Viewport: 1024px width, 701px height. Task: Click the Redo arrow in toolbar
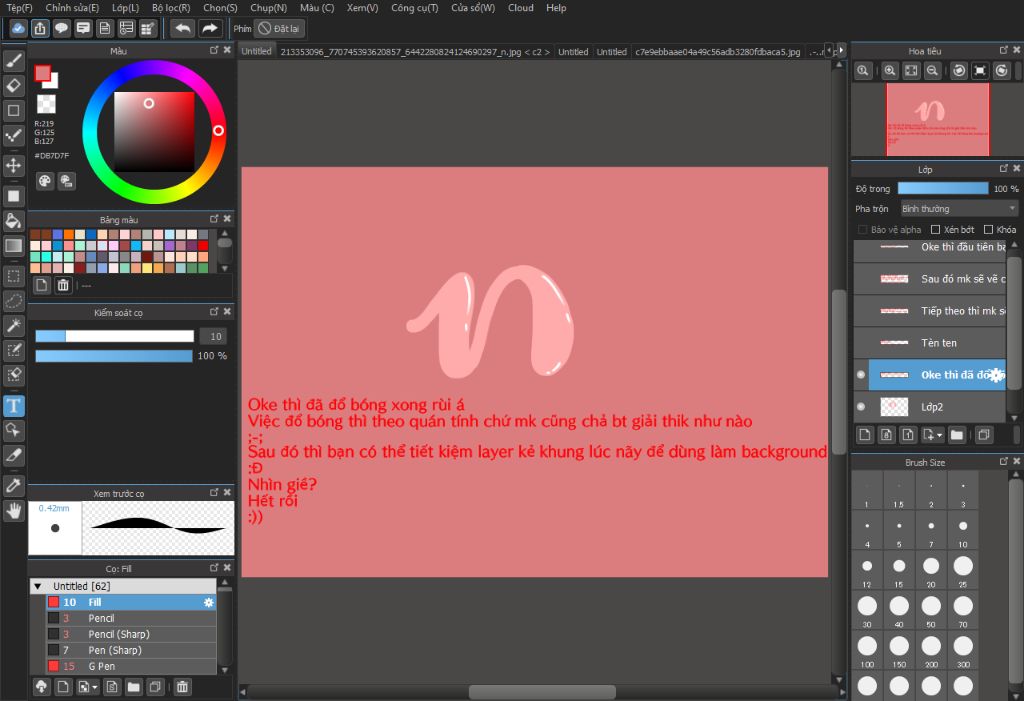coord(210,28)
